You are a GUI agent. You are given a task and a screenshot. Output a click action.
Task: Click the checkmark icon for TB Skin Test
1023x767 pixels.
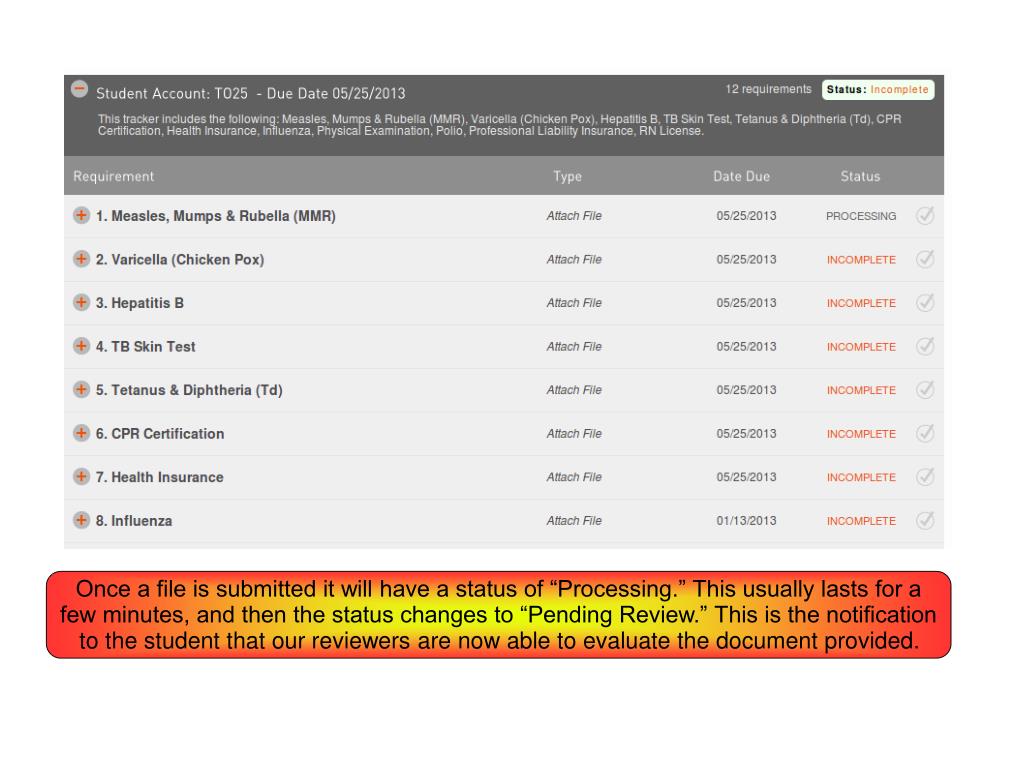click(925, 346)
